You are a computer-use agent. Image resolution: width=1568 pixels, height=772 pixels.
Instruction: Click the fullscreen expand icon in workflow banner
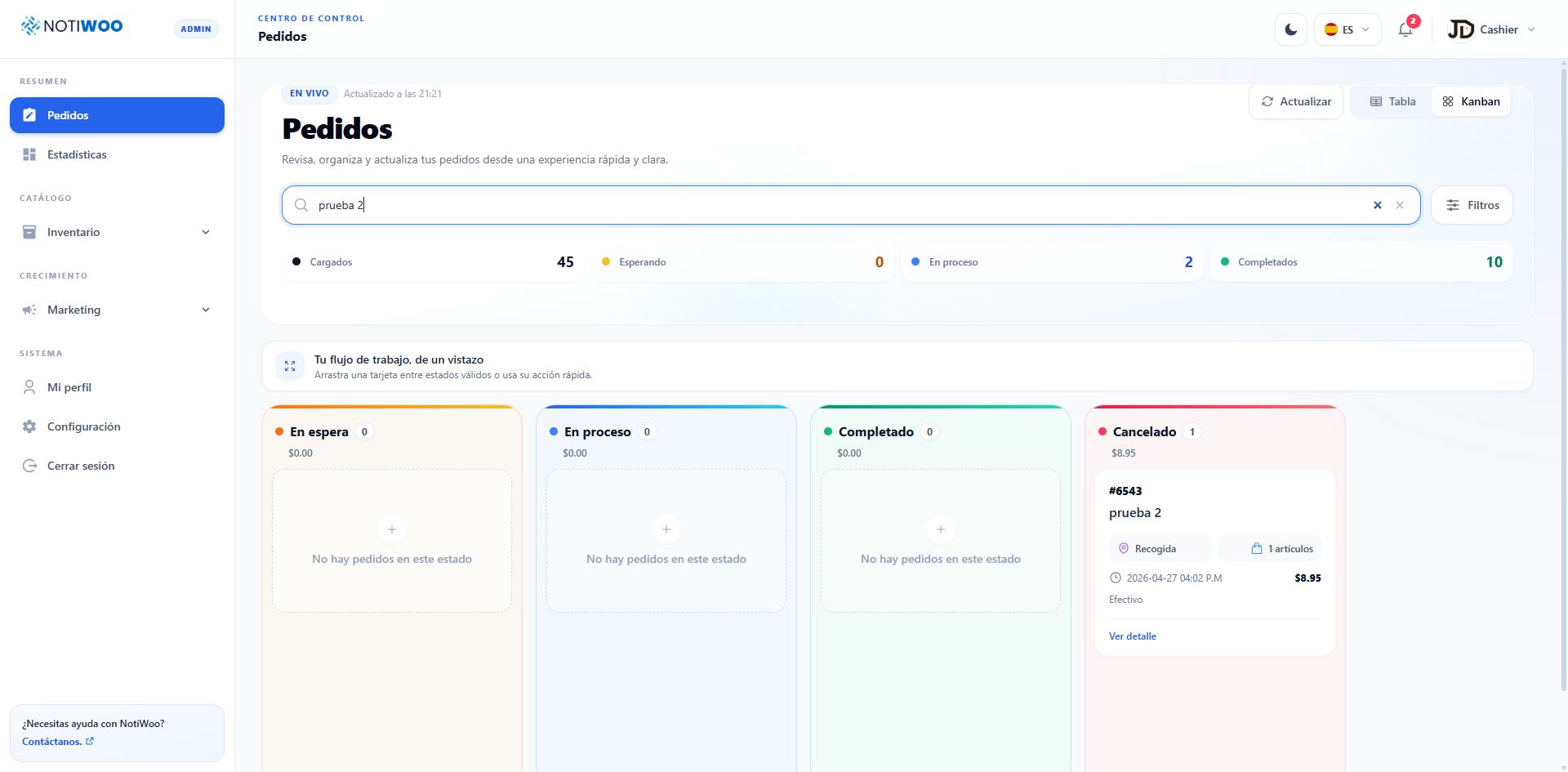290,366
